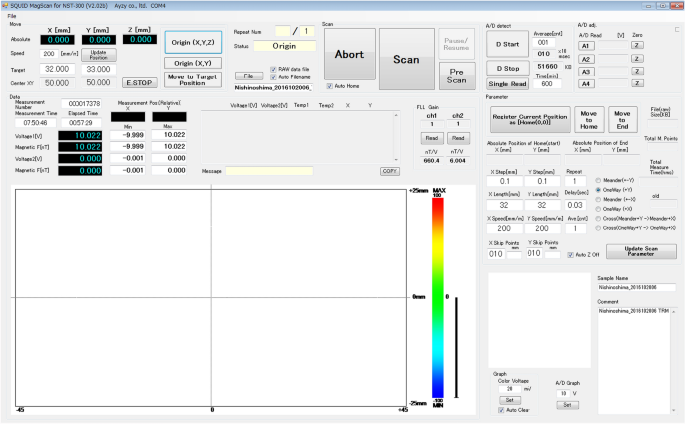Click the Color Voltage Set button
This screenshot has height=424, width=685.
point(509,400)
